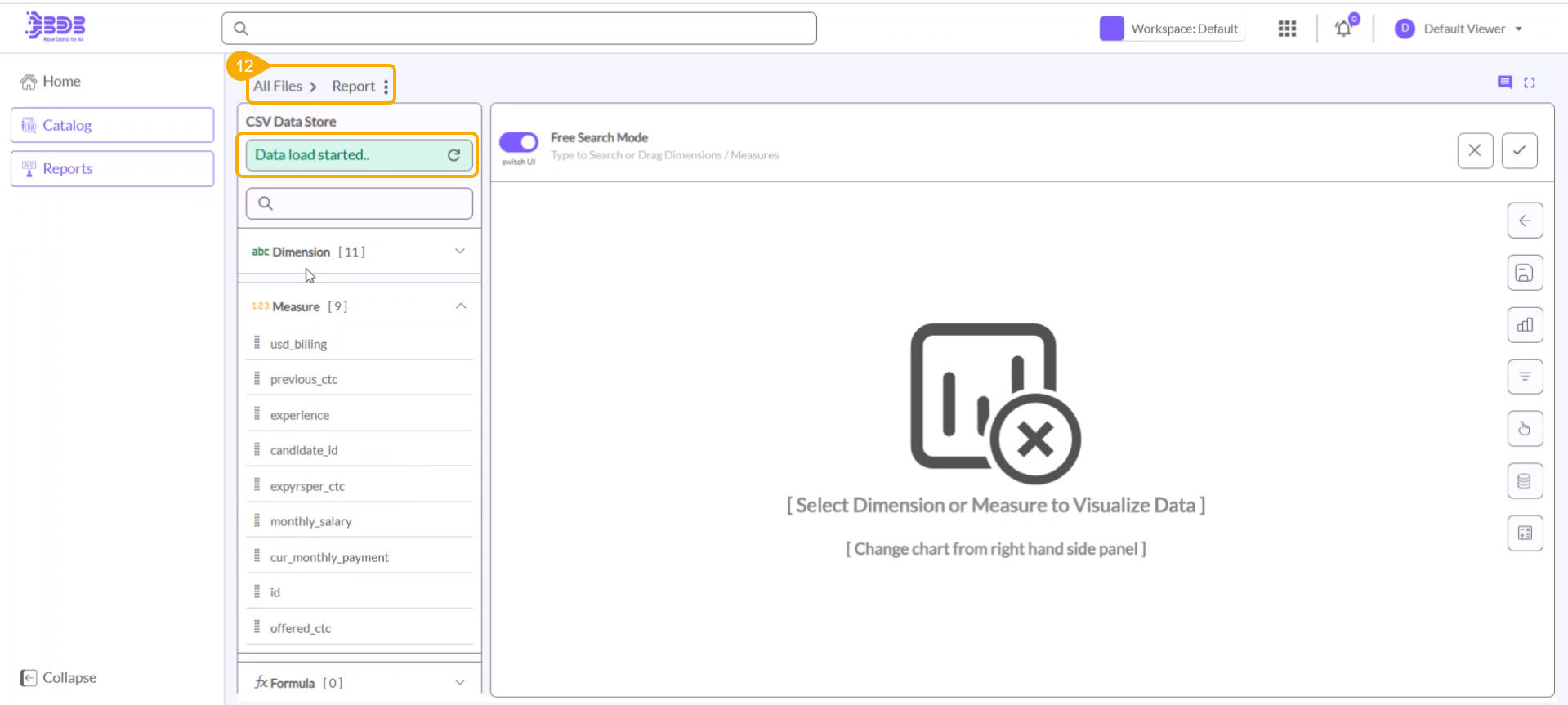Click the All Files breadcrumb link
This screenshot has height=705, width=1568.
pos(278,87)
